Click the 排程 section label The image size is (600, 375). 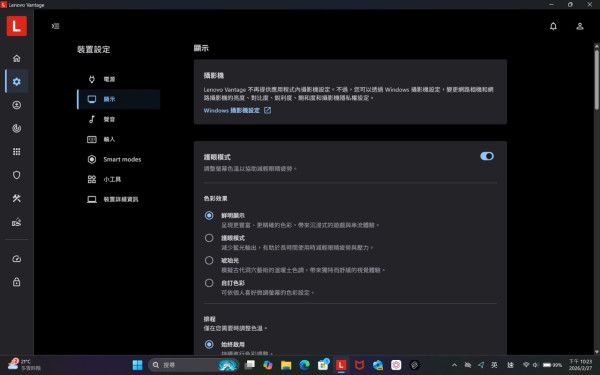(x=210, y=319)
